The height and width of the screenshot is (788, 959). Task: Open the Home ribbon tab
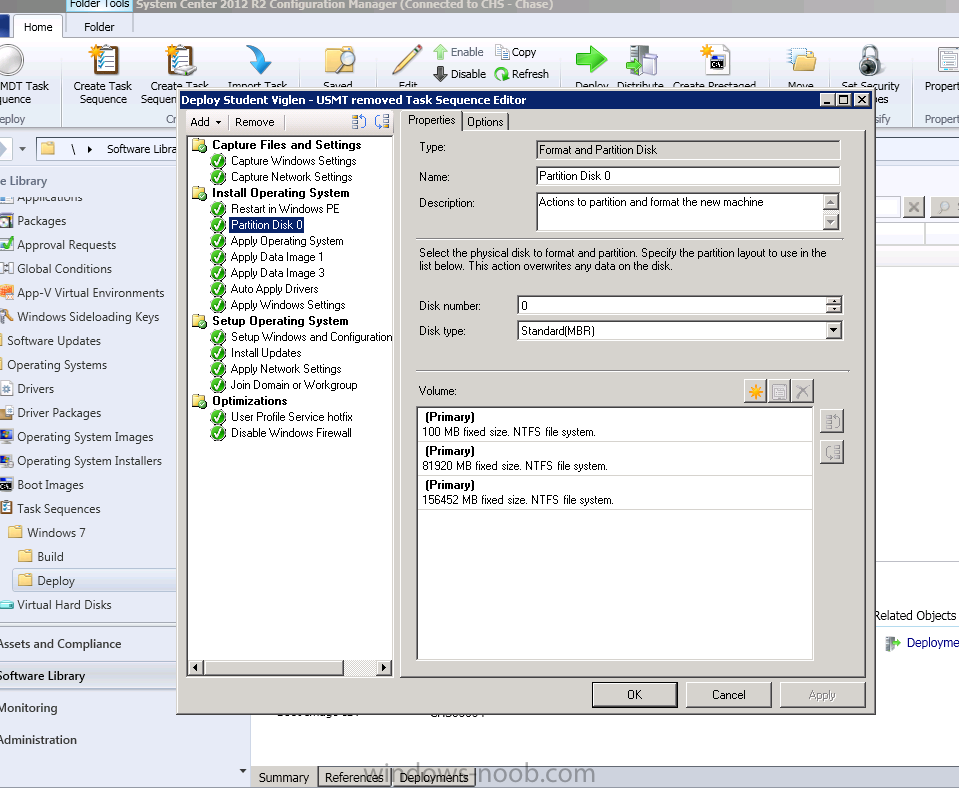38,27
